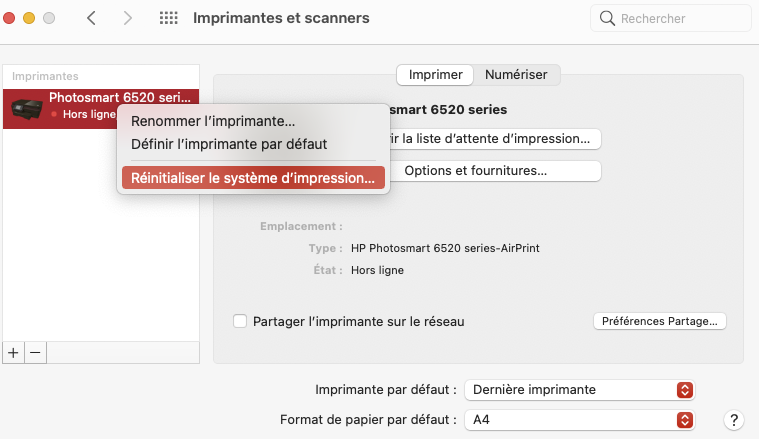This screenshot has width=759, height=439.
Task: Click the magnifying glass search icon
Action: (607, 19)
